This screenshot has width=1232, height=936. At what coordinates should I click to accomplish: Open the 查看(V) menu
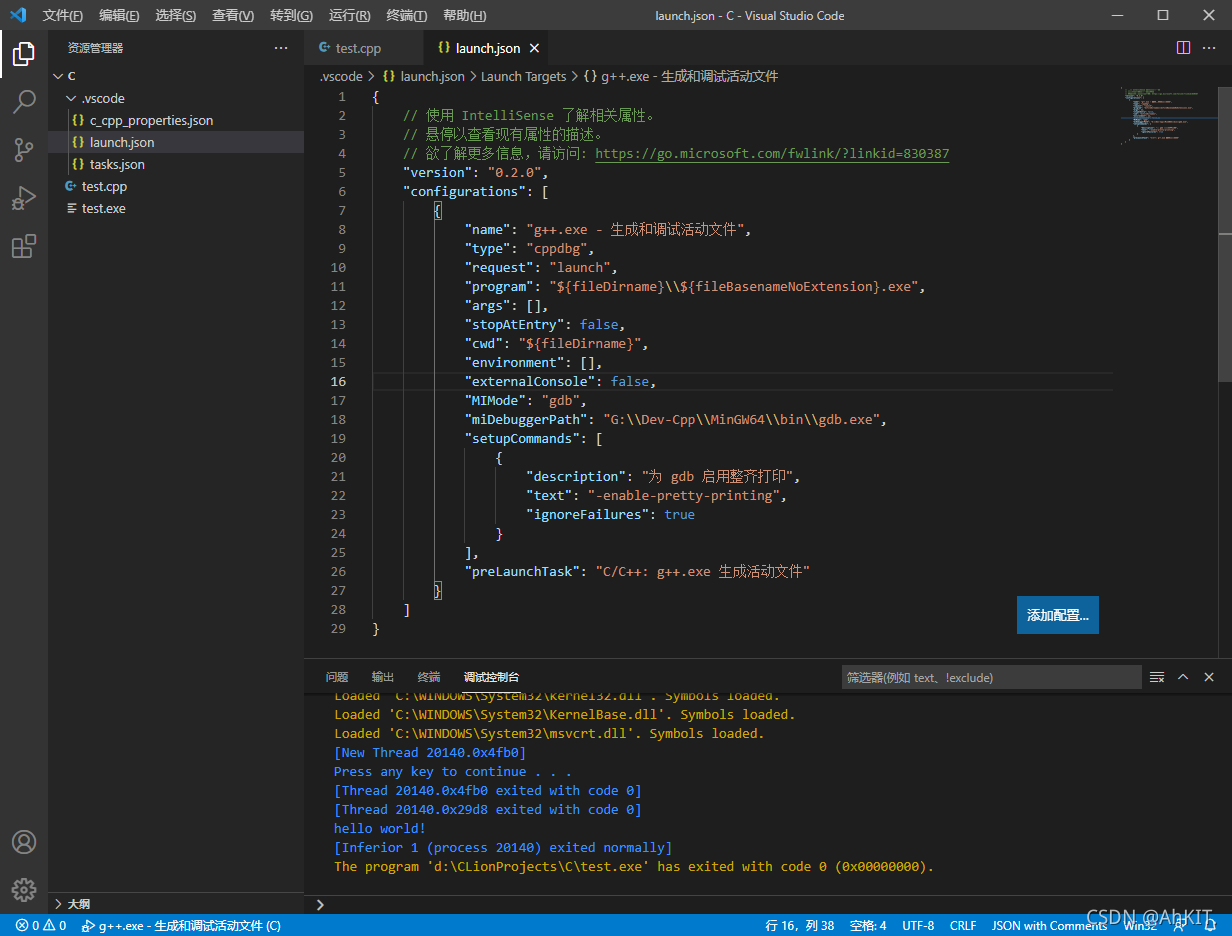tap(233, 15)
